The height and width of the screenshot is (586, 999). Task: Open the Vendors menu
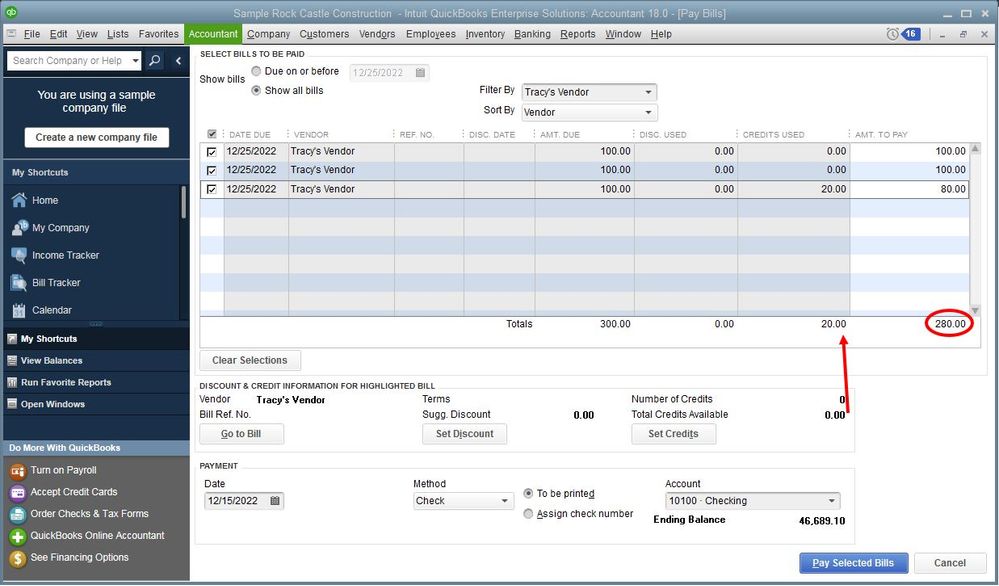(377, 34)
